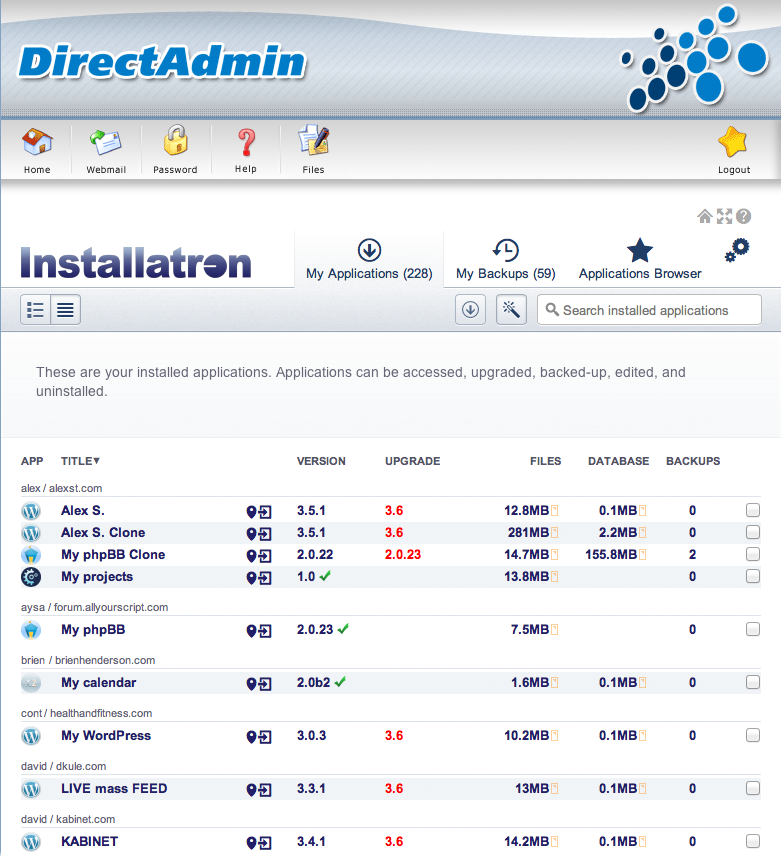Click the website pin icon for Alex S.

click(251, 512)
